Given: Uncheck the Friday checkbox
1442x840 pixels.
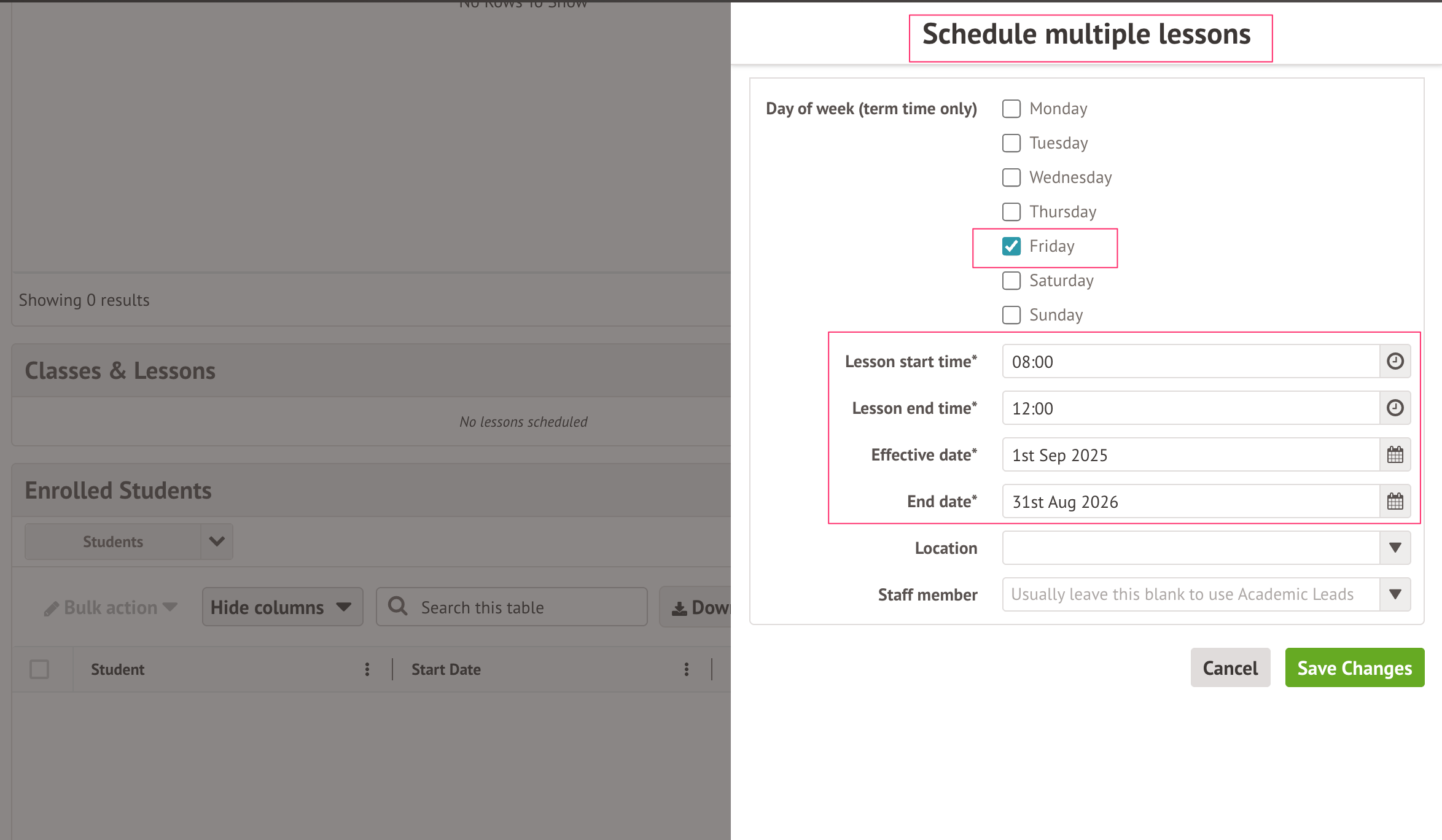Looking at the screenshot, I should [x=1011, y=246].
